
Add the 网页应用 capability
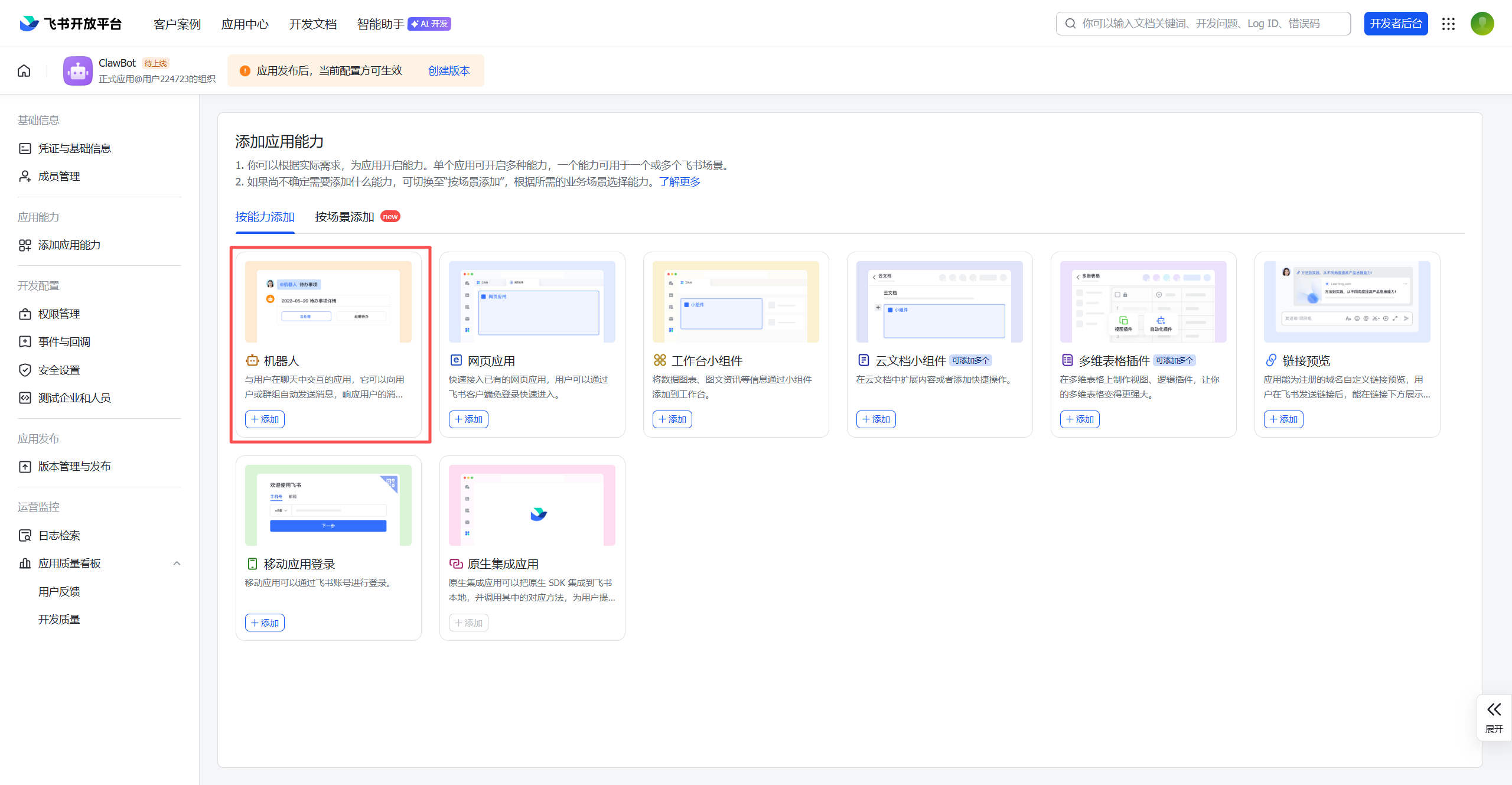(468, 419)
